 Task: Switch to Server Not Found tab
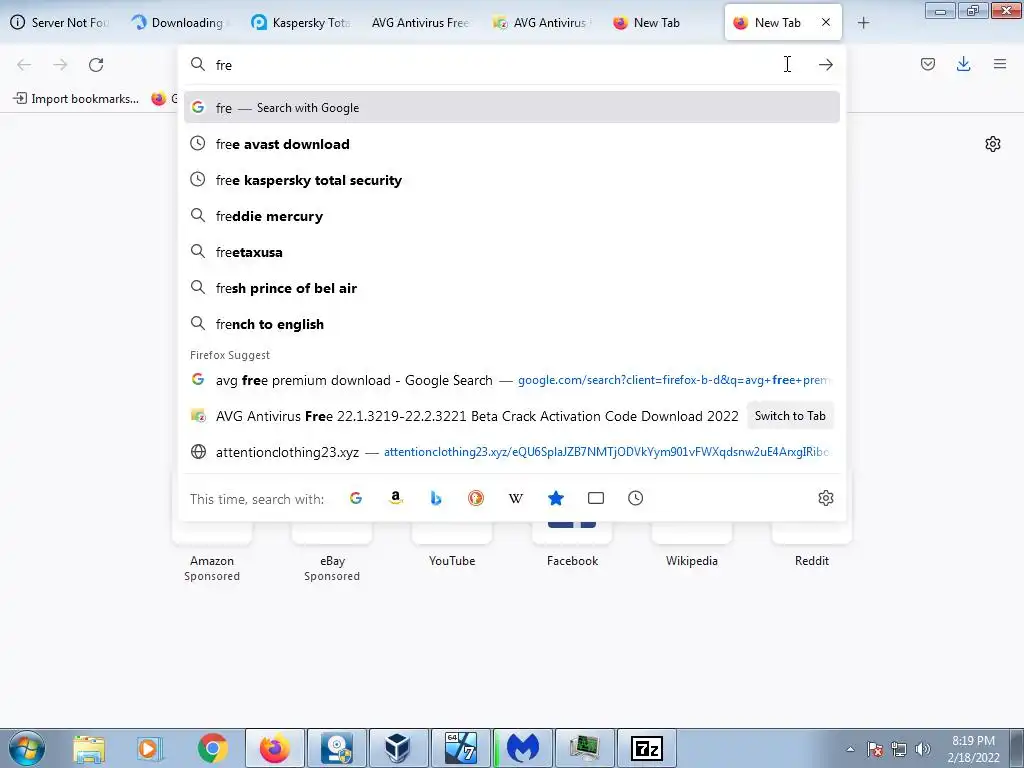click(60, 23)
